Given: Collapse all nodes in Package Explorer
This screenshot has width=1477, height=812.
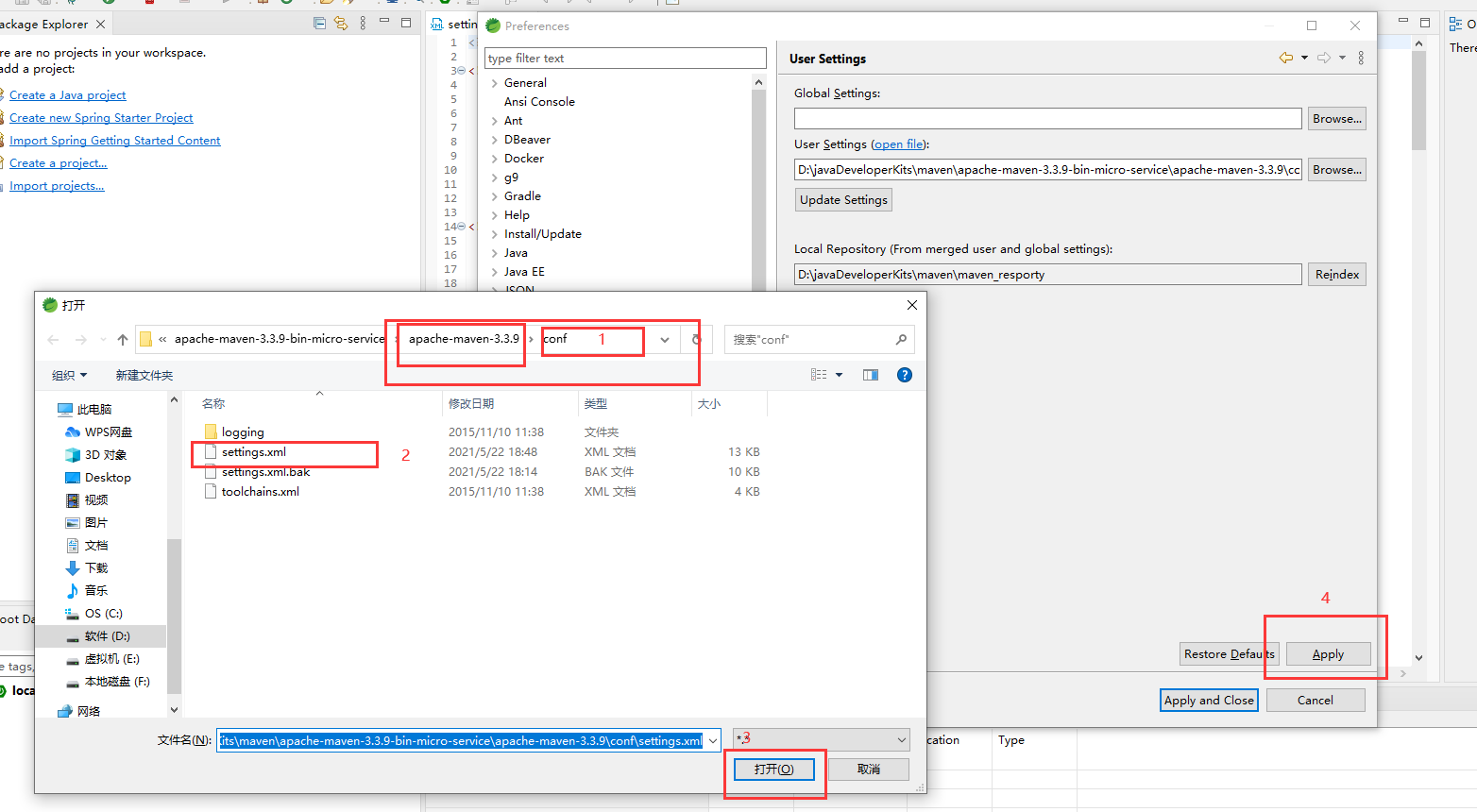Looking at the screenshot, I should pyautogui.click(x=319, y=23).
